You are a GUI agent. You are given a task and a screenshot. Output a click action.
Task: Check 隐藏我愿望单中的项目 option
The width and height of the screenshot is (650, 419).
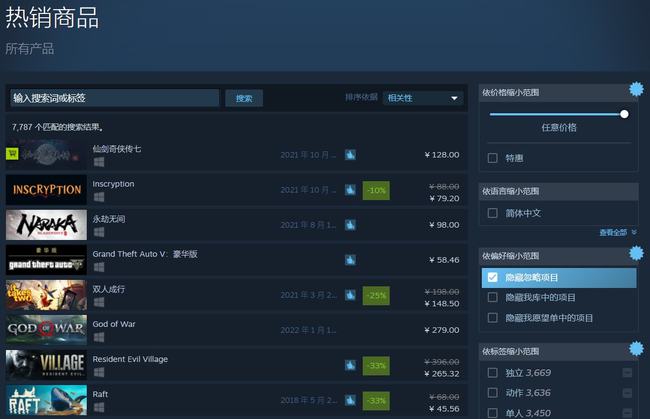(492, 318)
